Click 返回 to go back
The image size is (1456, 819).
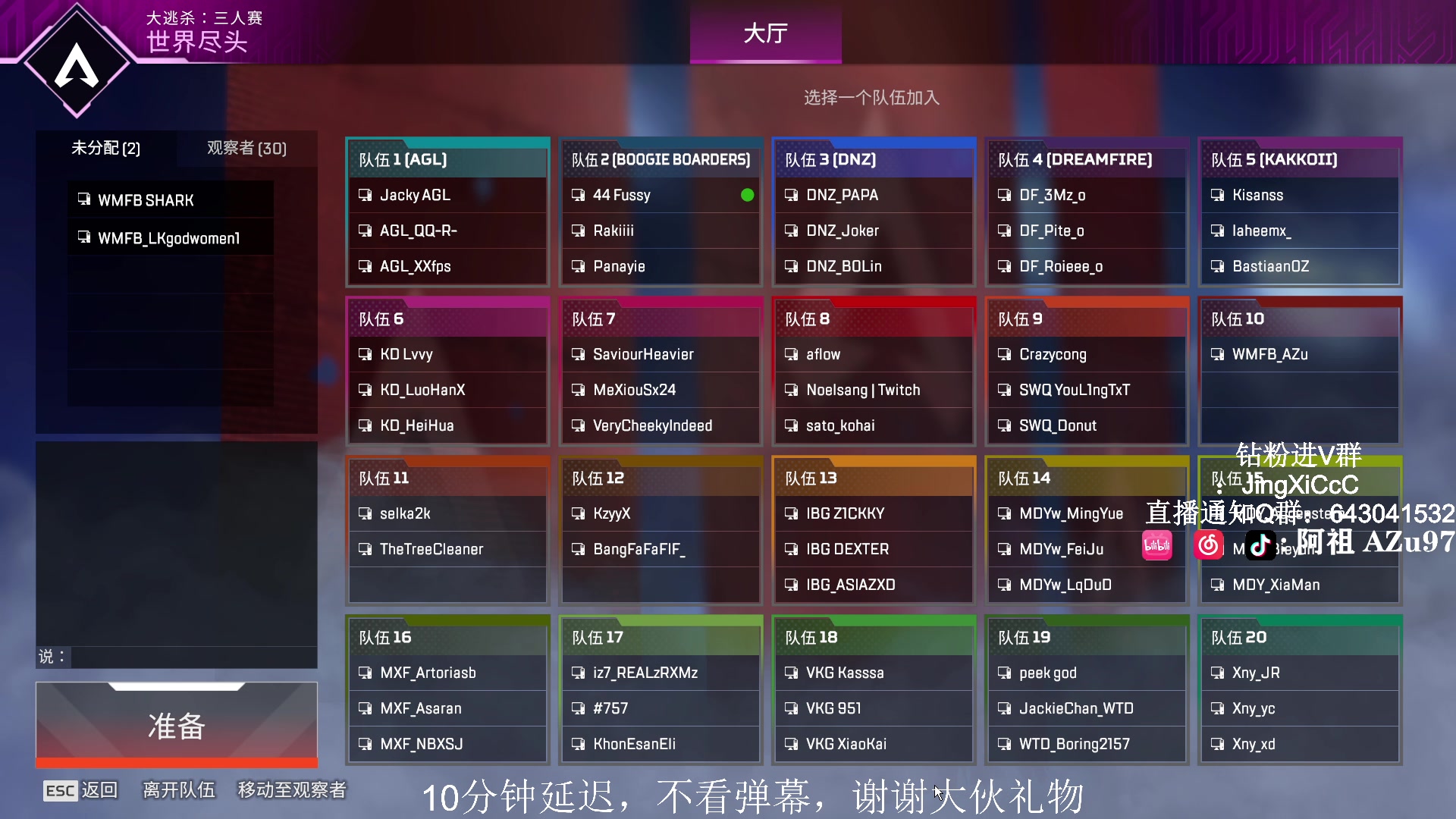click(99, 791)
